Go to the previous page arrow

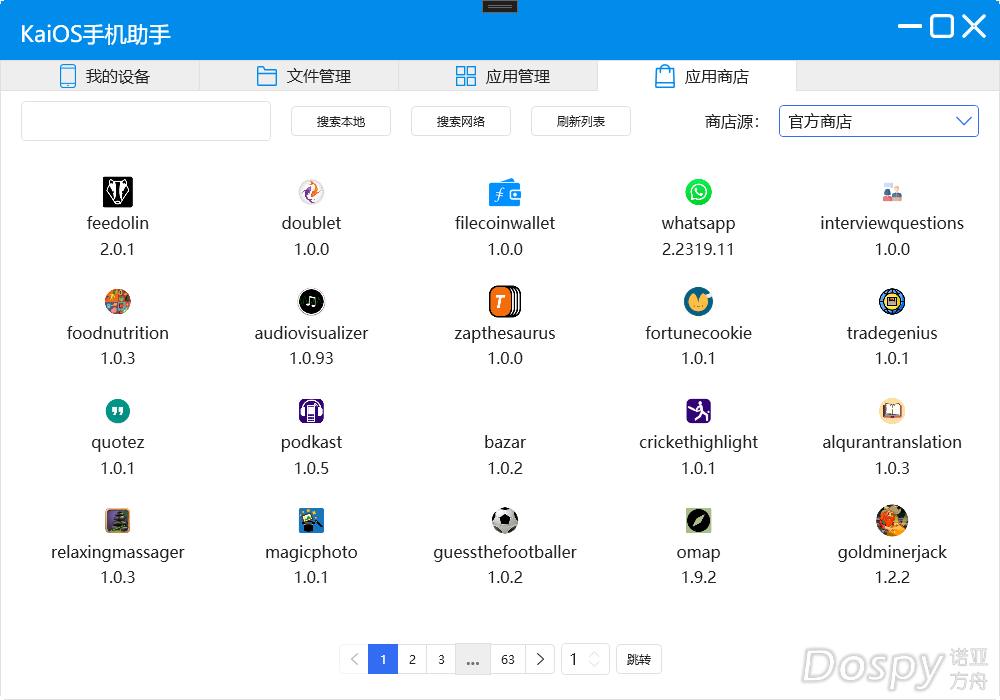point(354,659)
